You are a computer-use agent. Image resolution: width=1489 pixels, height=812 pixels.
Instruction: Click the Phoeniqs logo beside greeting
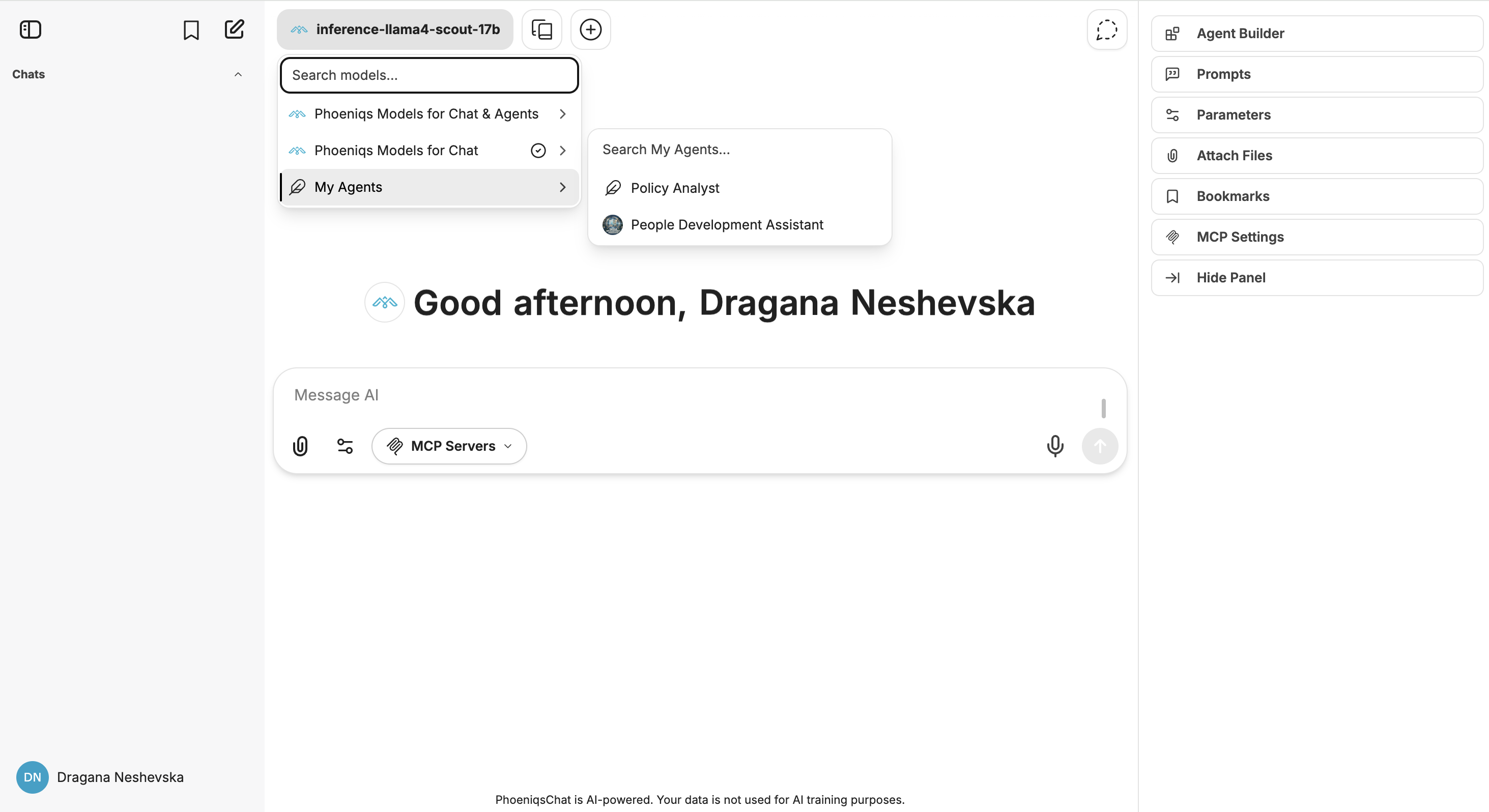pyautogui.click(x=384, y=302)
